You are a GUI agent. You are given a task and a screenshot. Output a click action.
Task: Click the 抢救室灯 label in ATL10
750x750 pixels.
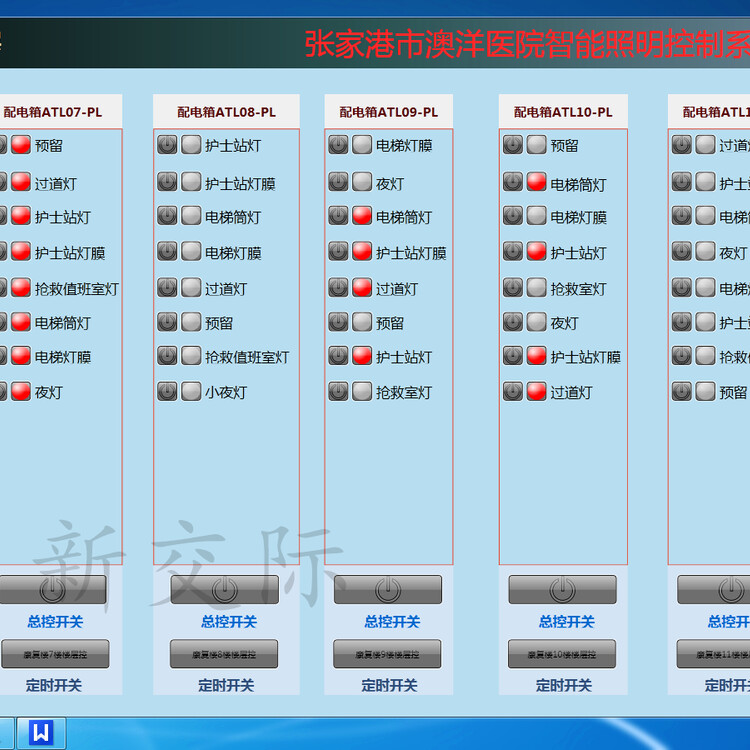(579, 289)
